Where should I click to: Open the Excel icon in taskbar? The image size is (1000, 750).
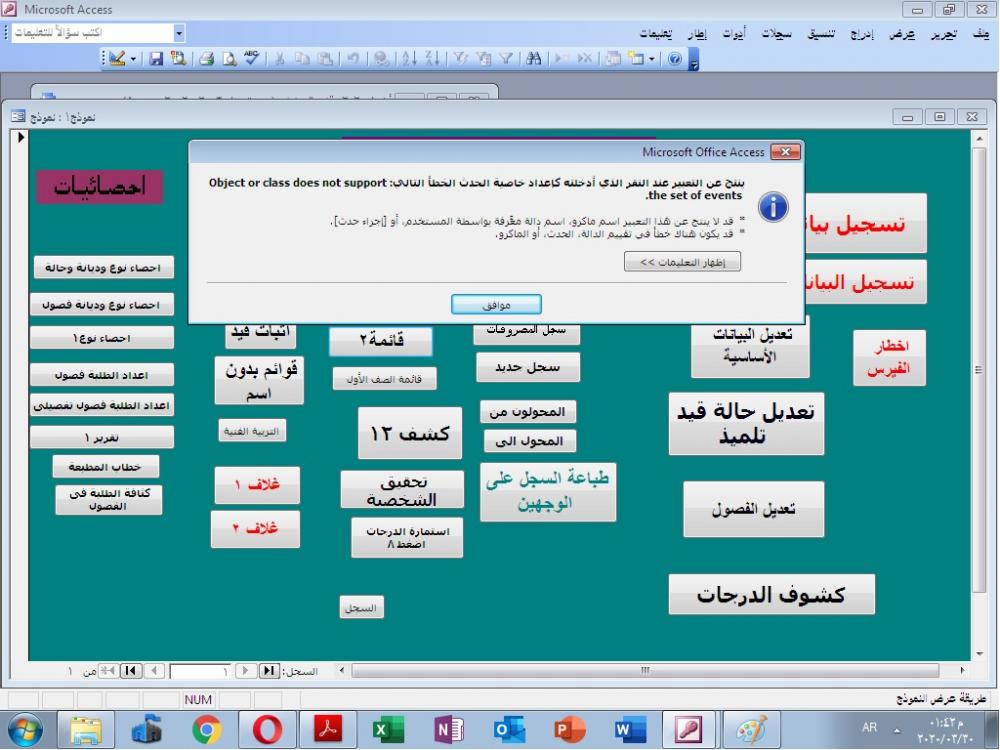pos(388,729)
